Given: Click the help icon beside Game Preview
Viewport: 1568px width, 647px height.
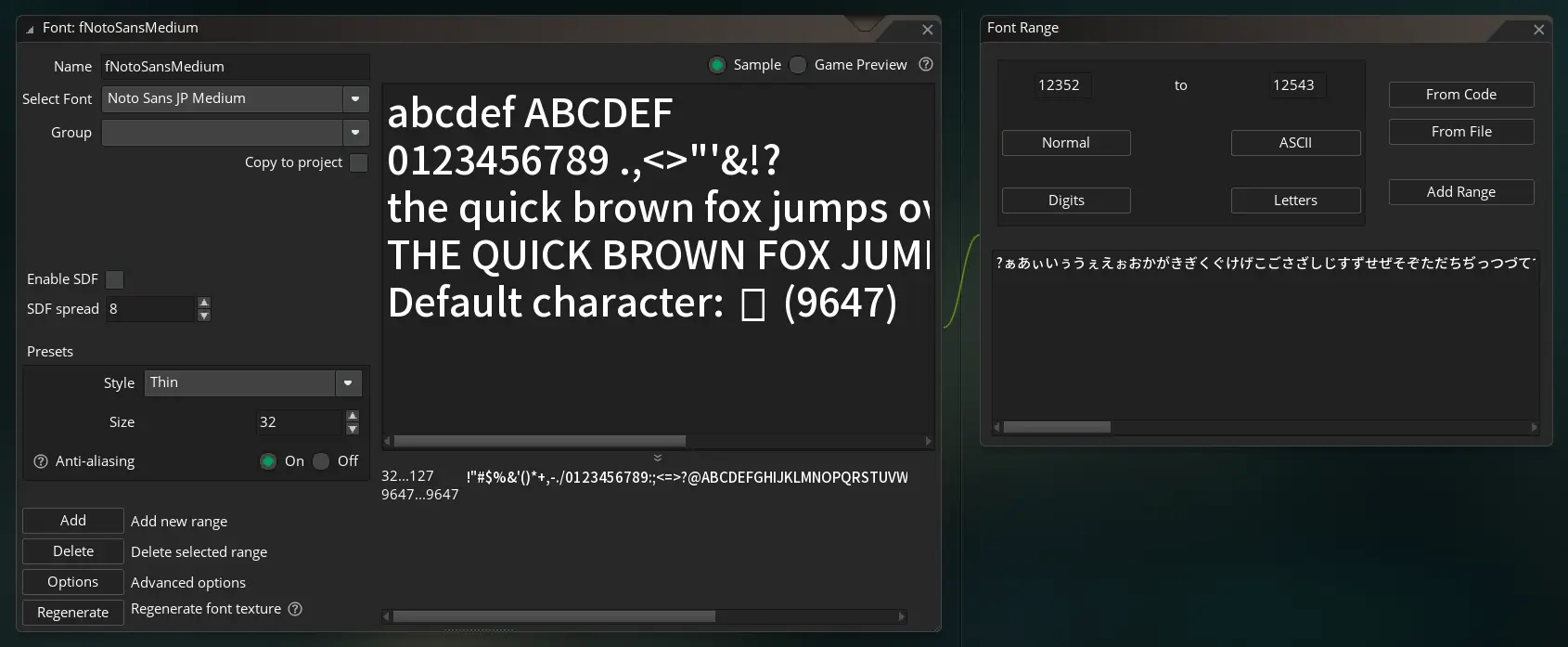Looking at the screenshot, I should point(925,64).
